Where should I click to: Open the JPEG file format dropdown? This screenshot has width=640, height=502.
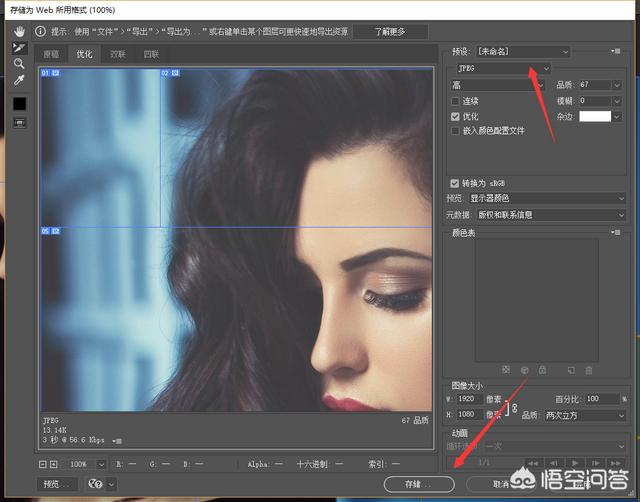click(x=504, y=68)
